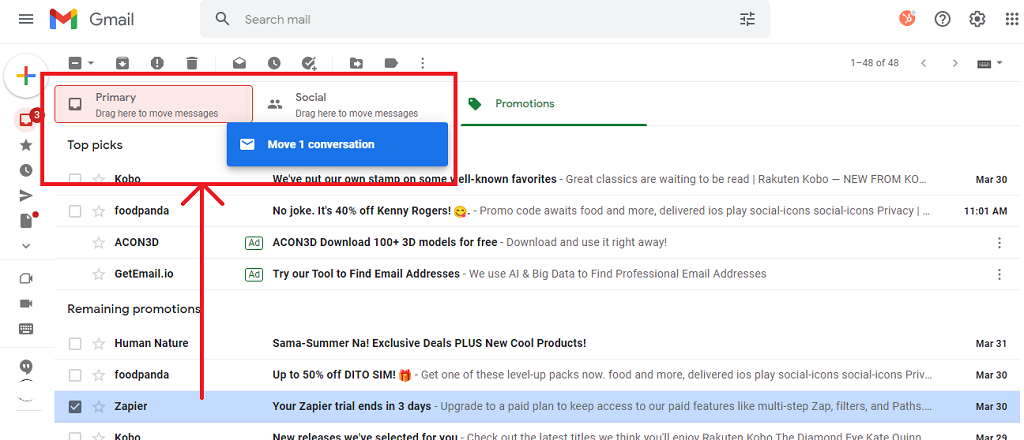Open GetEmail.io ad three-dot options
Viewport: 1024px width, 440px height.
(x=999, y=274)
